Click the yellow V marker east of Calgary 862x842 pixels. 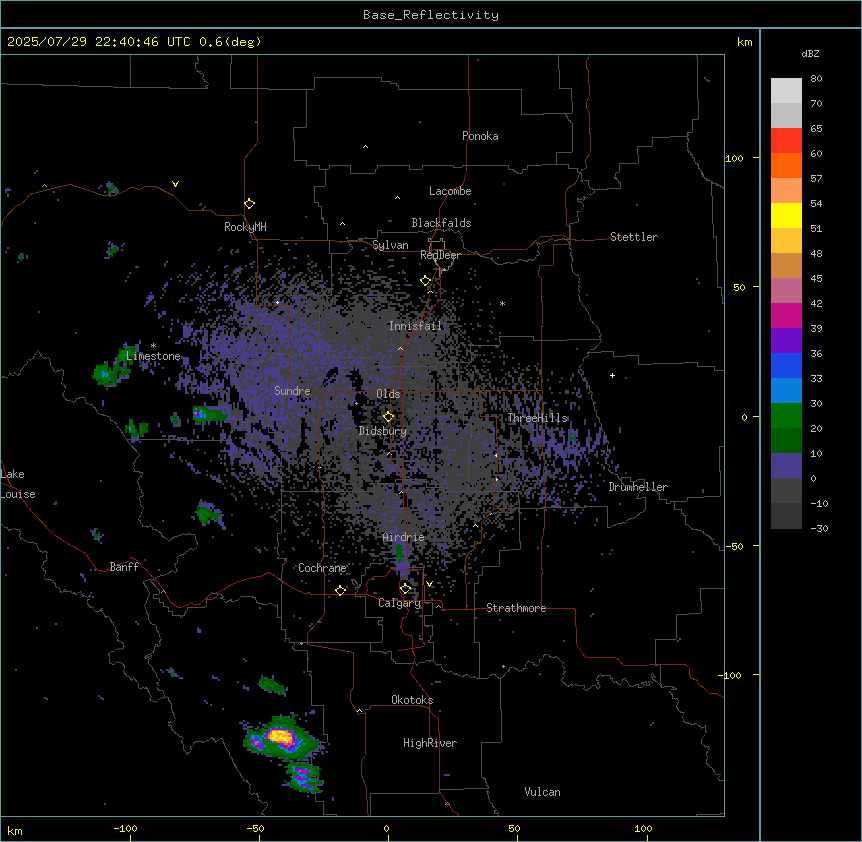tap(429, 584)
